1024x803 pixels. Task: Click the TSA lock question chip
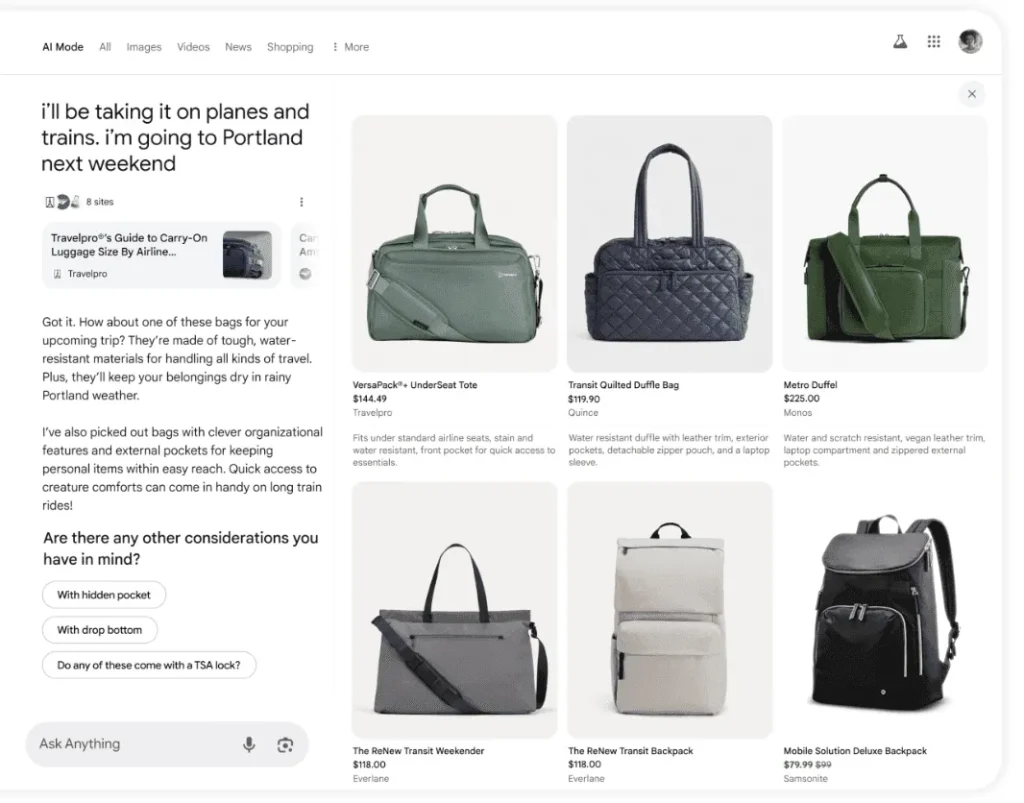149,665
